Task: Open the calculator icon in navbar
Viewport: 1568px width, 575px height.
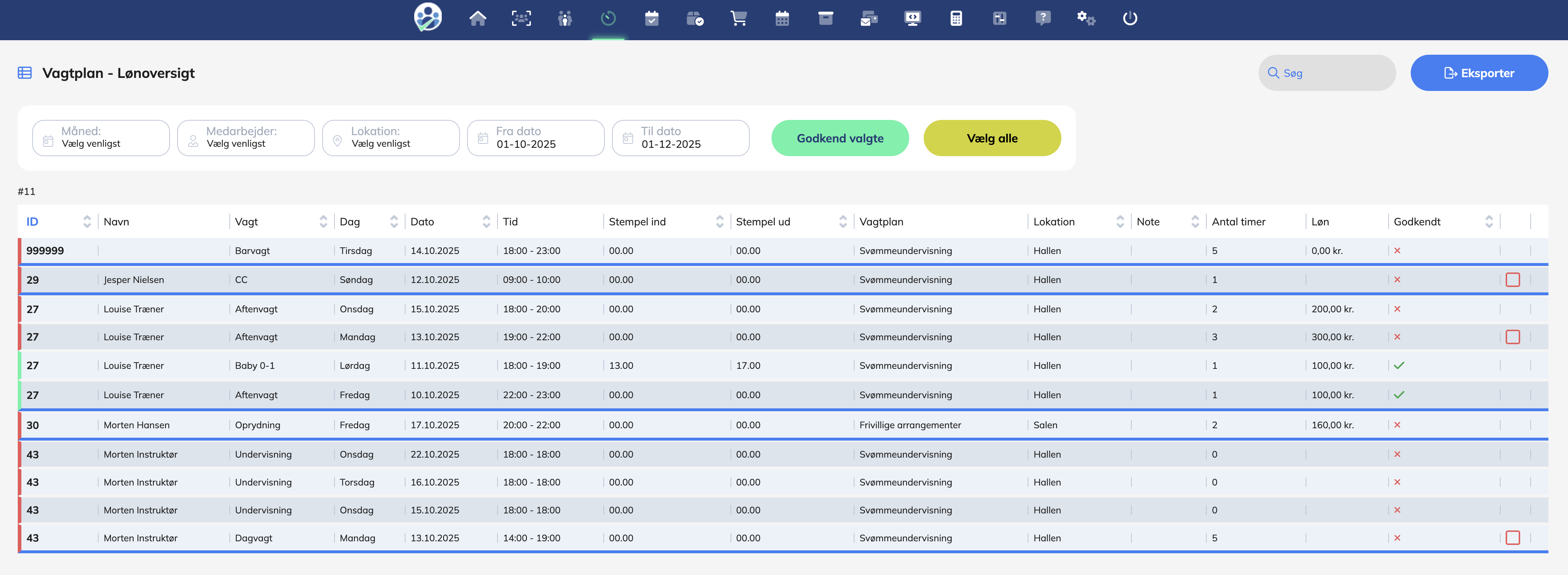Action: click(956, 19)
